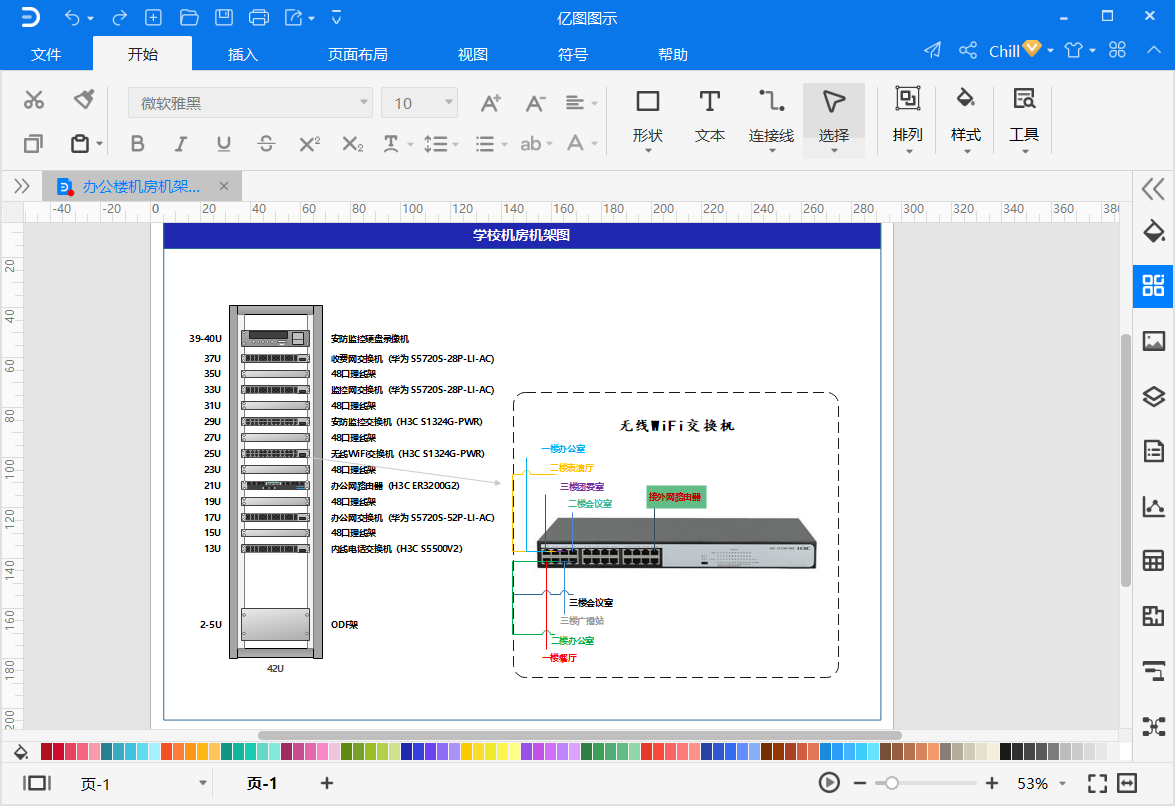Toggle fullscreen view icon
This screenshot has width=1175, height=806.
1097,784
